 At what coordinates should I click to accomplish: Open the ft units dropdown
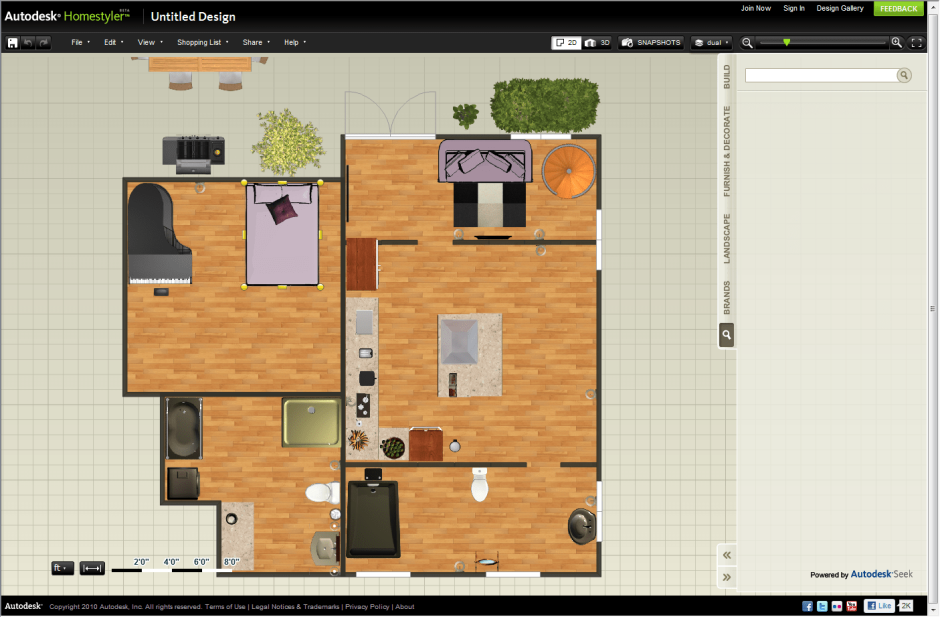point(62,568)
